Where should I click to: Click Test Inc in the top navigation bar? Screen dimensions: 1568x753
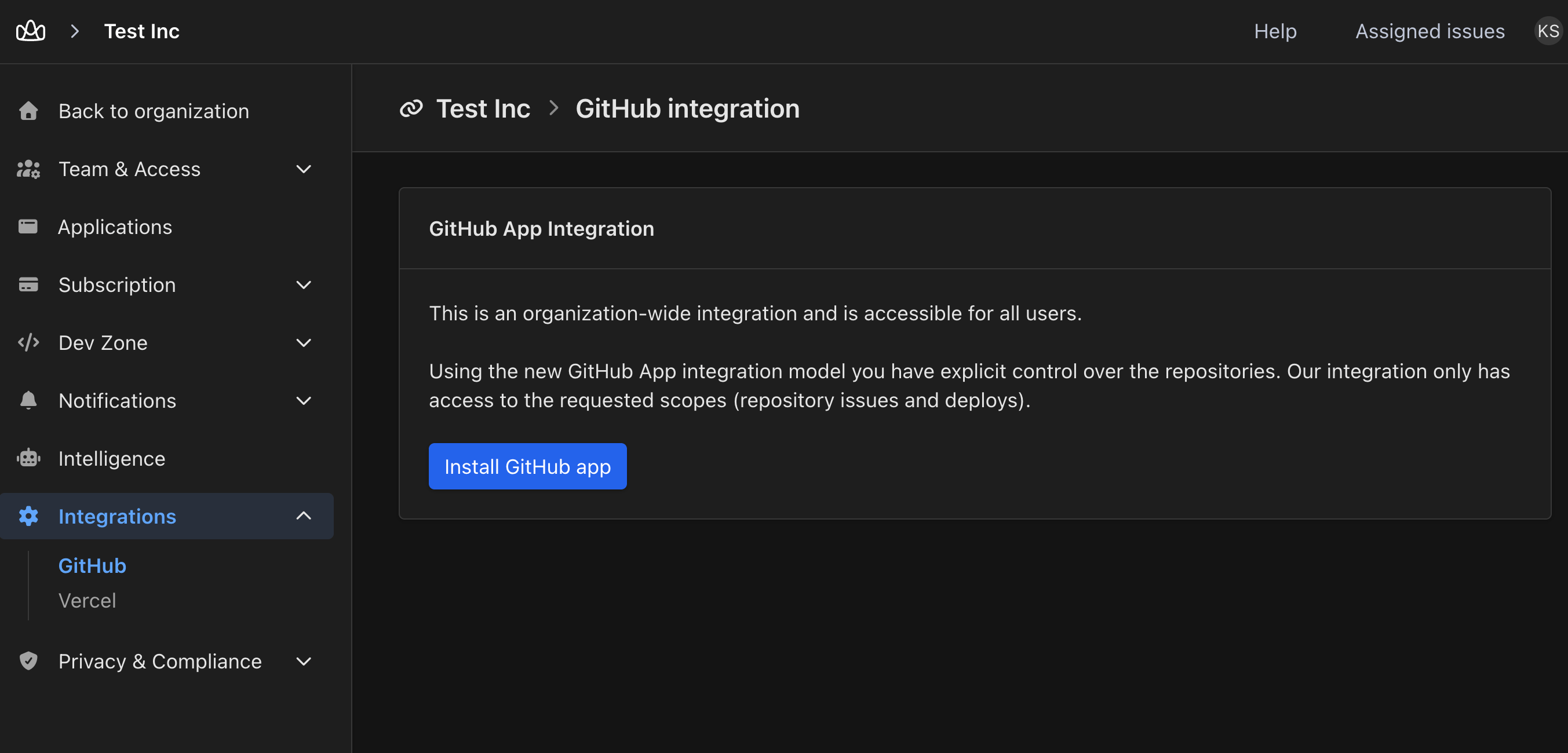[142, 31]
